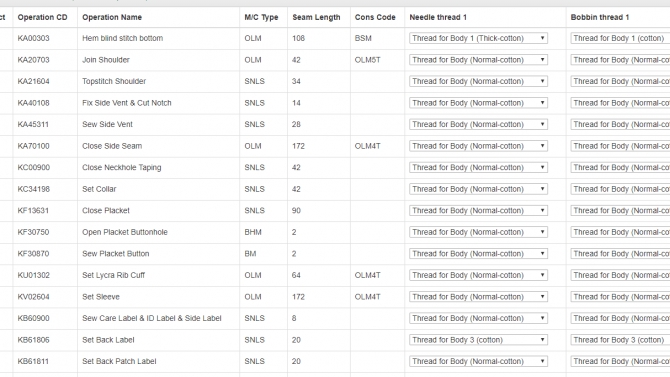
Task: Select operation code KA70100
Action: tap(33, 146)
